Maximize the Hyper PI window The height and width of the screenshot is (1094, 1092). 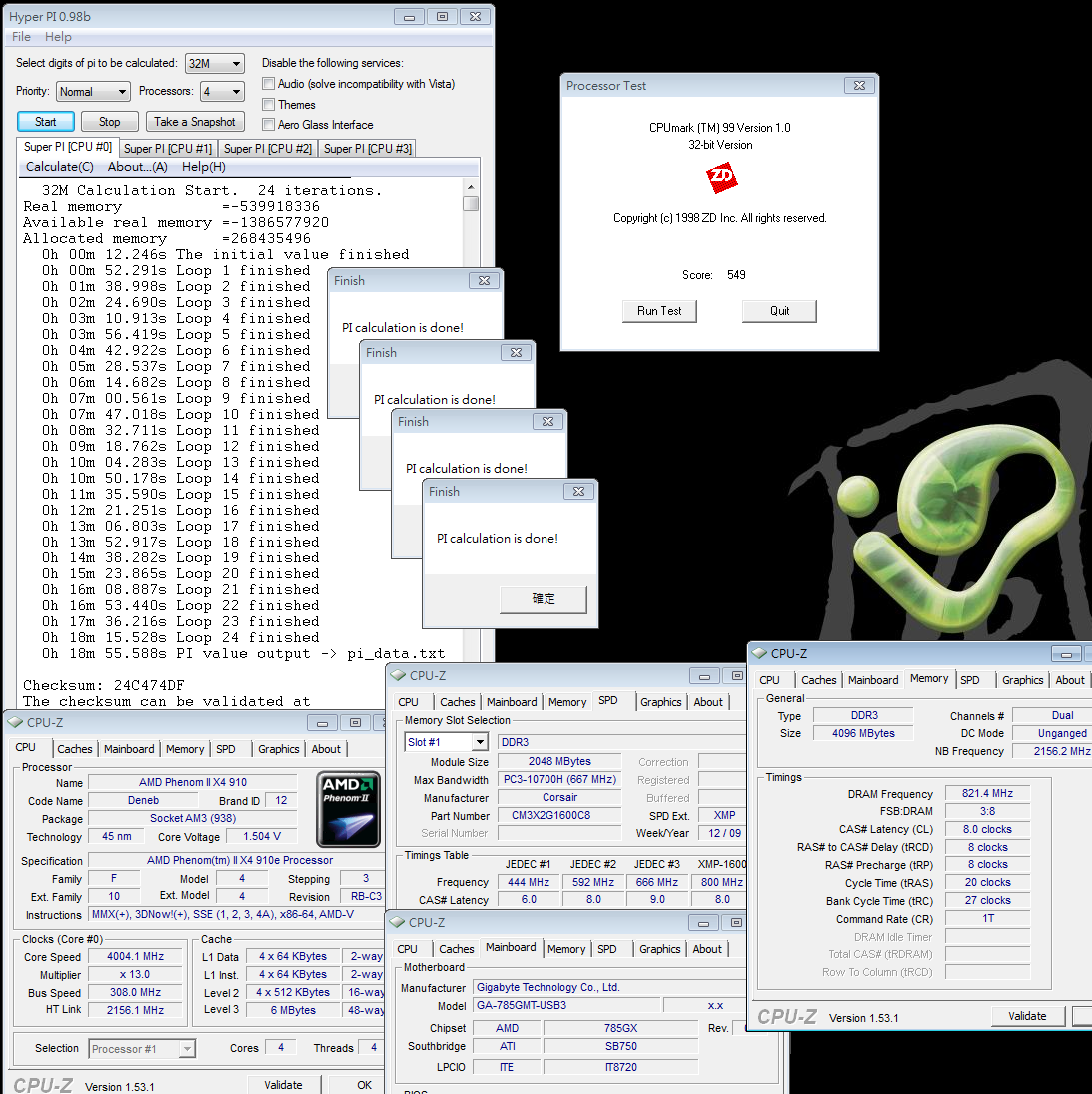click(442, 17)
